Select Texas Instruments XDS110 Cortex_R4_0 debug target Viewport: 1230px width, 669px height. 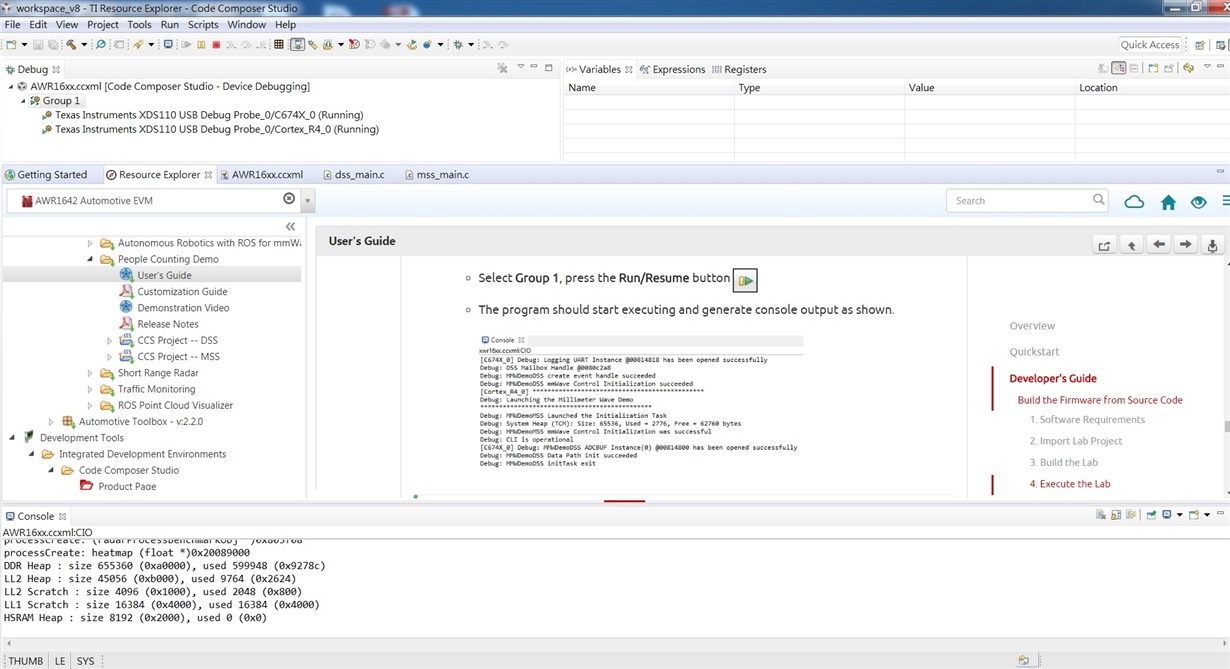point(216,129)
